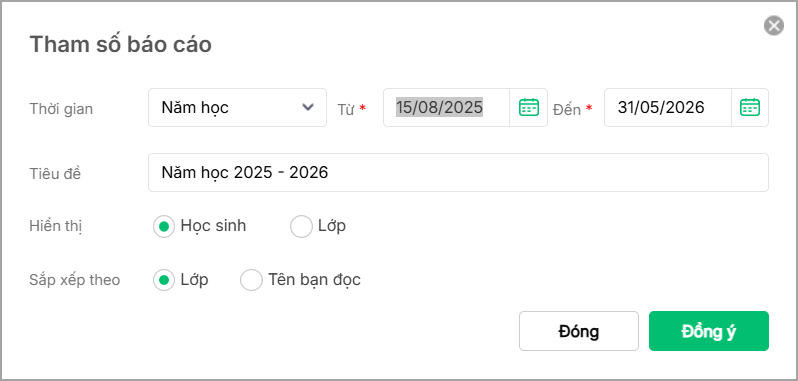Click the chevron arrow in Năm học combo
The width and height of the screenshot is (798, 381).
coord(307,107)
